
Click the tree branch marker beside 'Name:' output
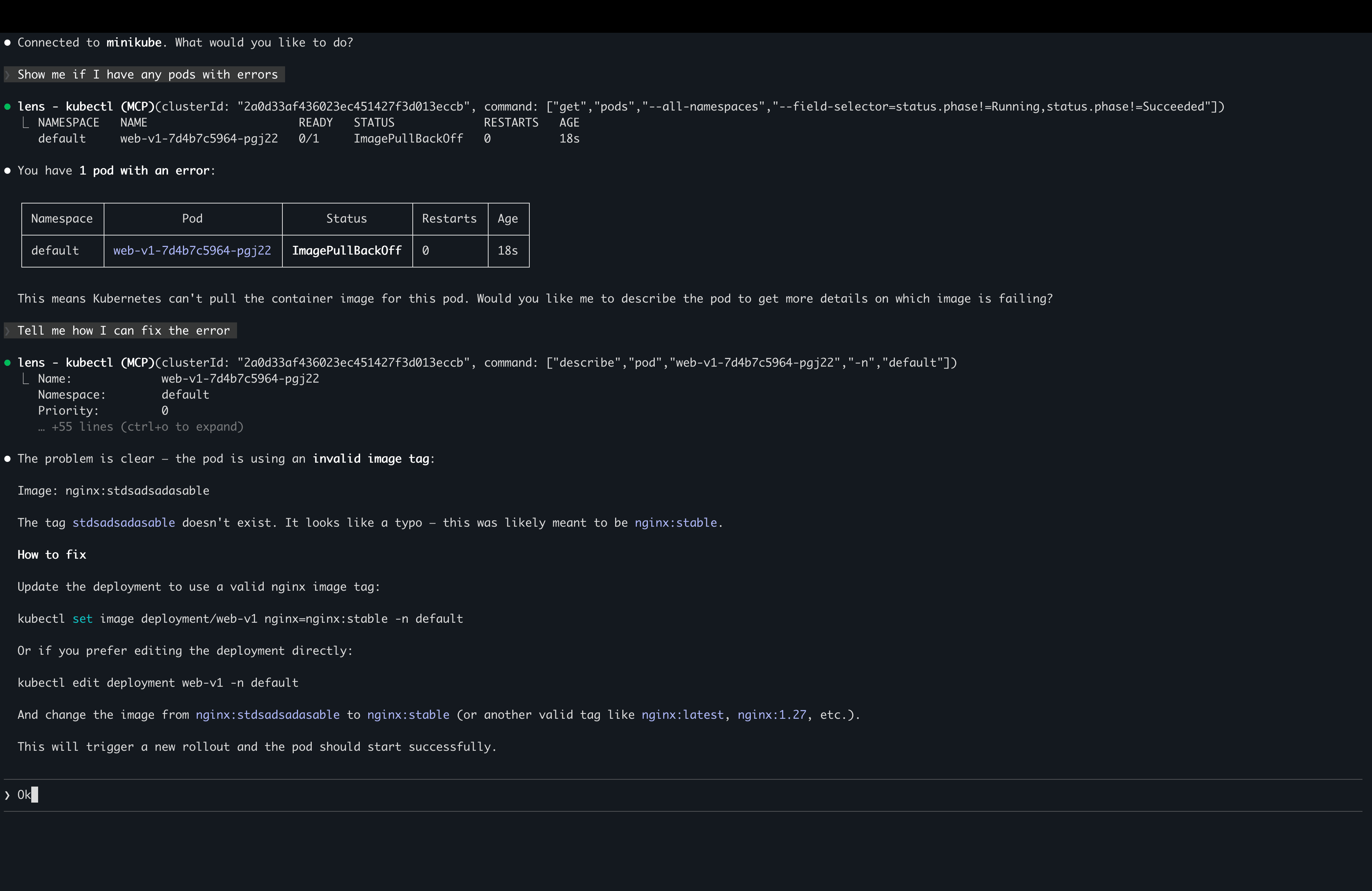26,379
